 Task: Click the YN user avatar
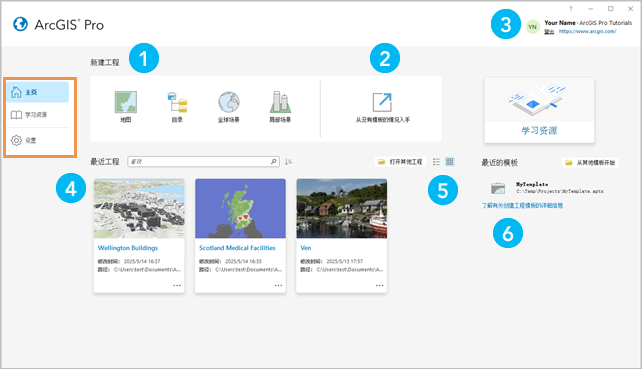532,27
